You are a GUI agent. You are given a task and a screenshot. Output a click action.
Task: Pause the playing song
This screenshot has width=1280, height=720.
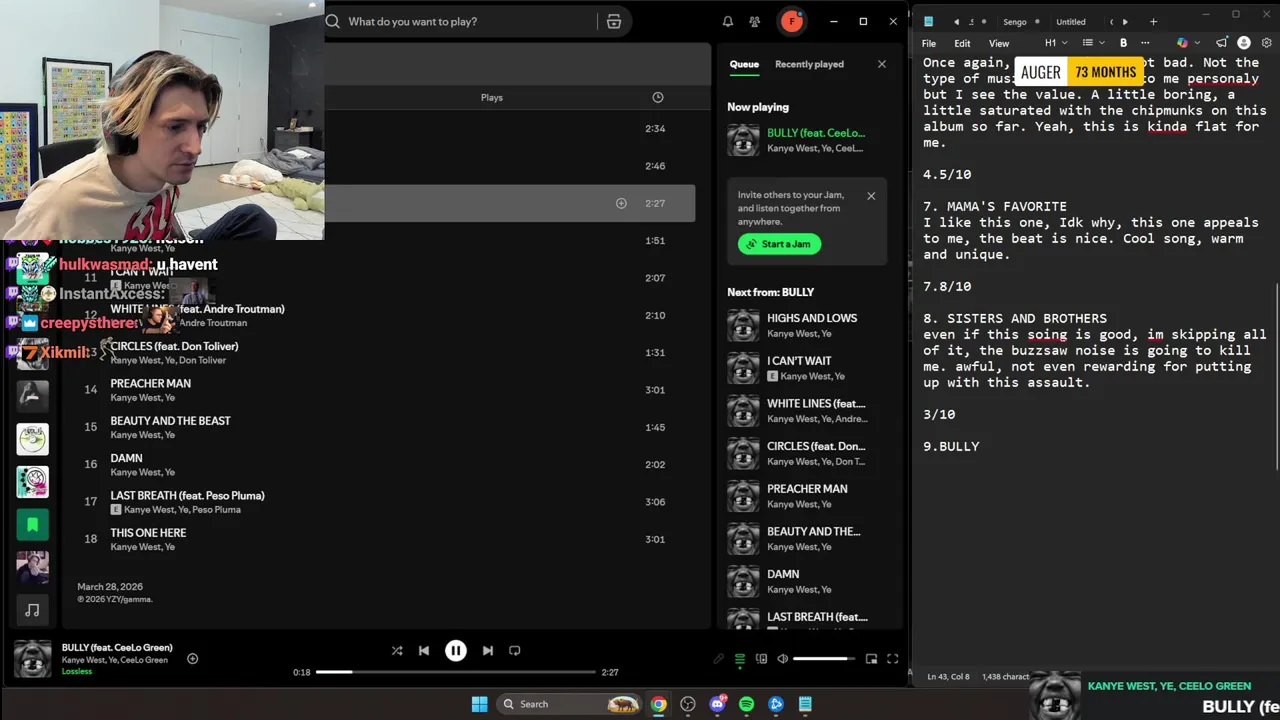455,650
